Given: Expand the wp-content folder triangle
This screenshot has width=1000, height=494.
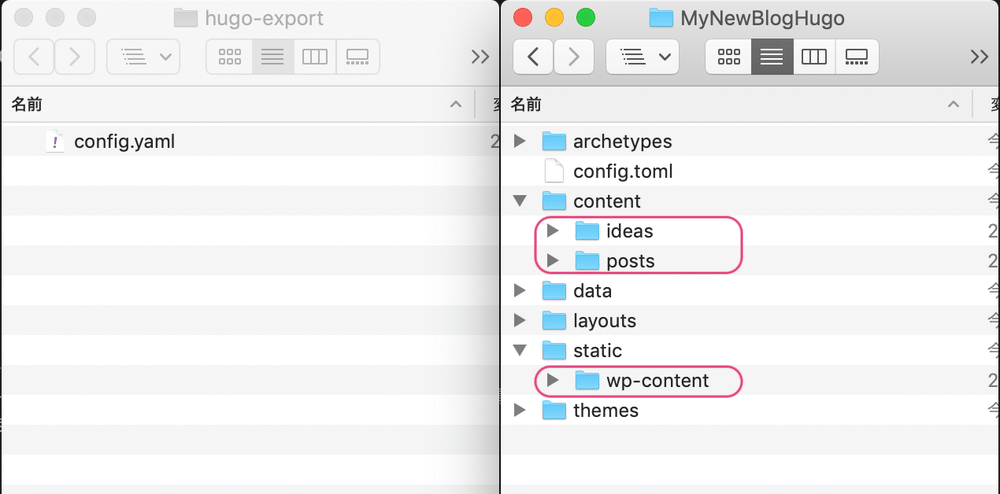Looking at the screenshot, I should tap(551, 381).
